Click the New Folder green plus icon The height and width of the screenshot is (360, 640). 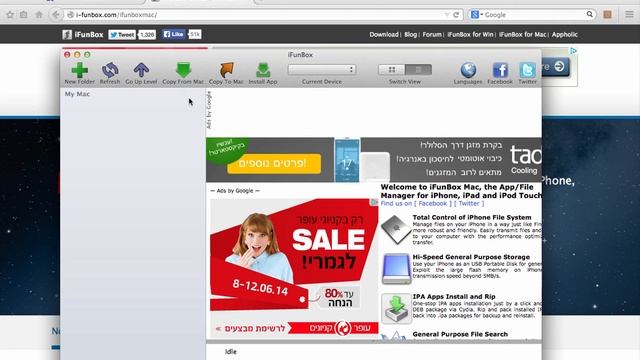[x=80, y=70]
